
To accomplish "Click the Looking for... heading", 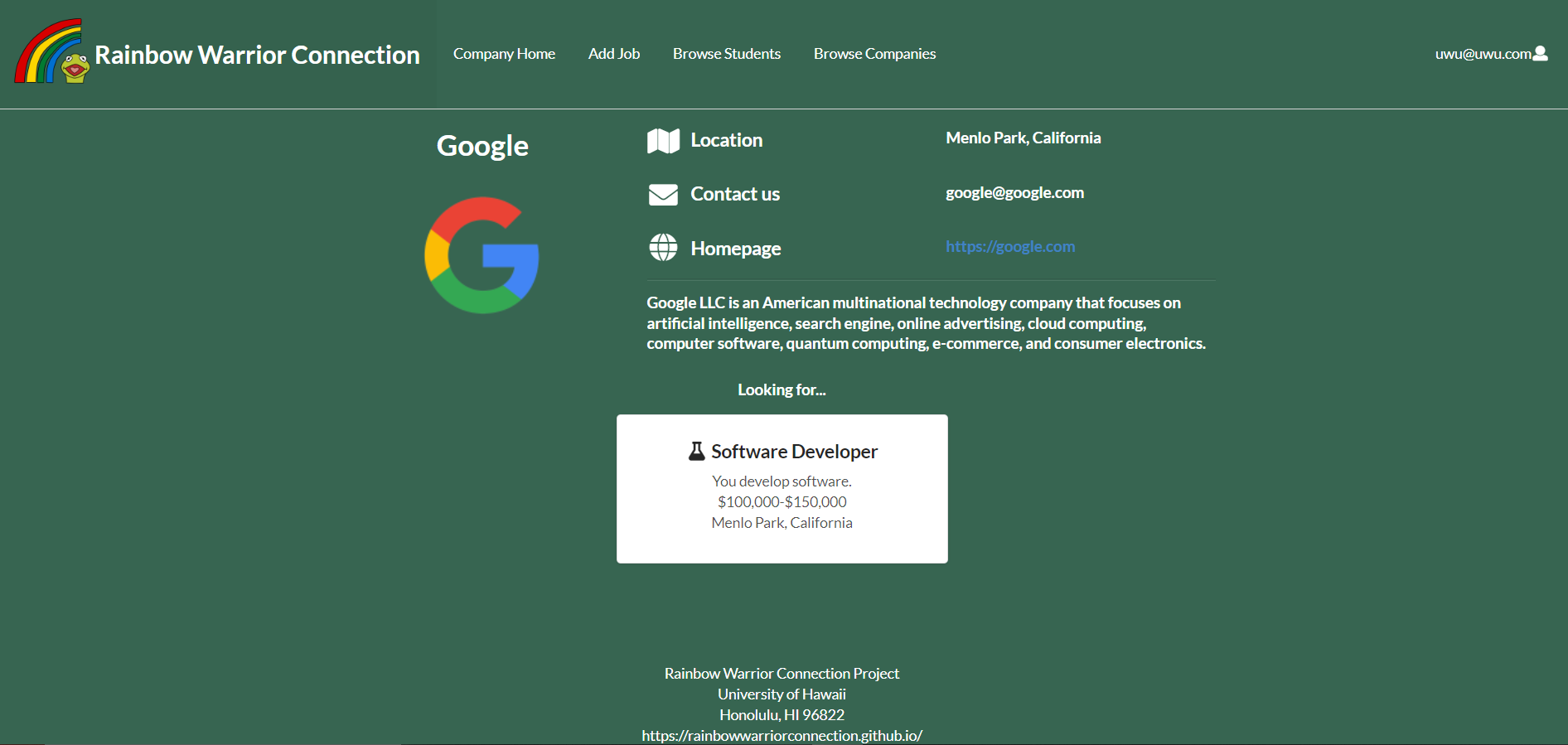I will tap(782, 389).
